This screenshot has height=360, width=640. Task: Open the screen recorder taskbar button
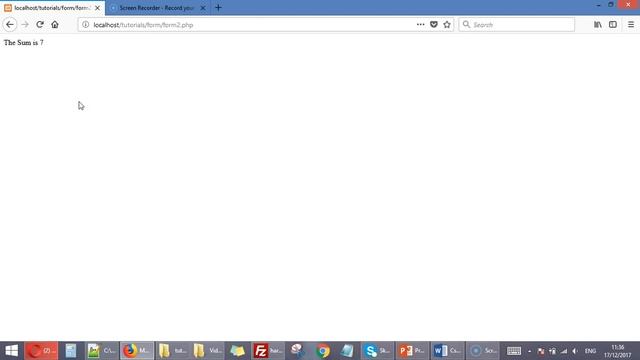pos(482,351)
